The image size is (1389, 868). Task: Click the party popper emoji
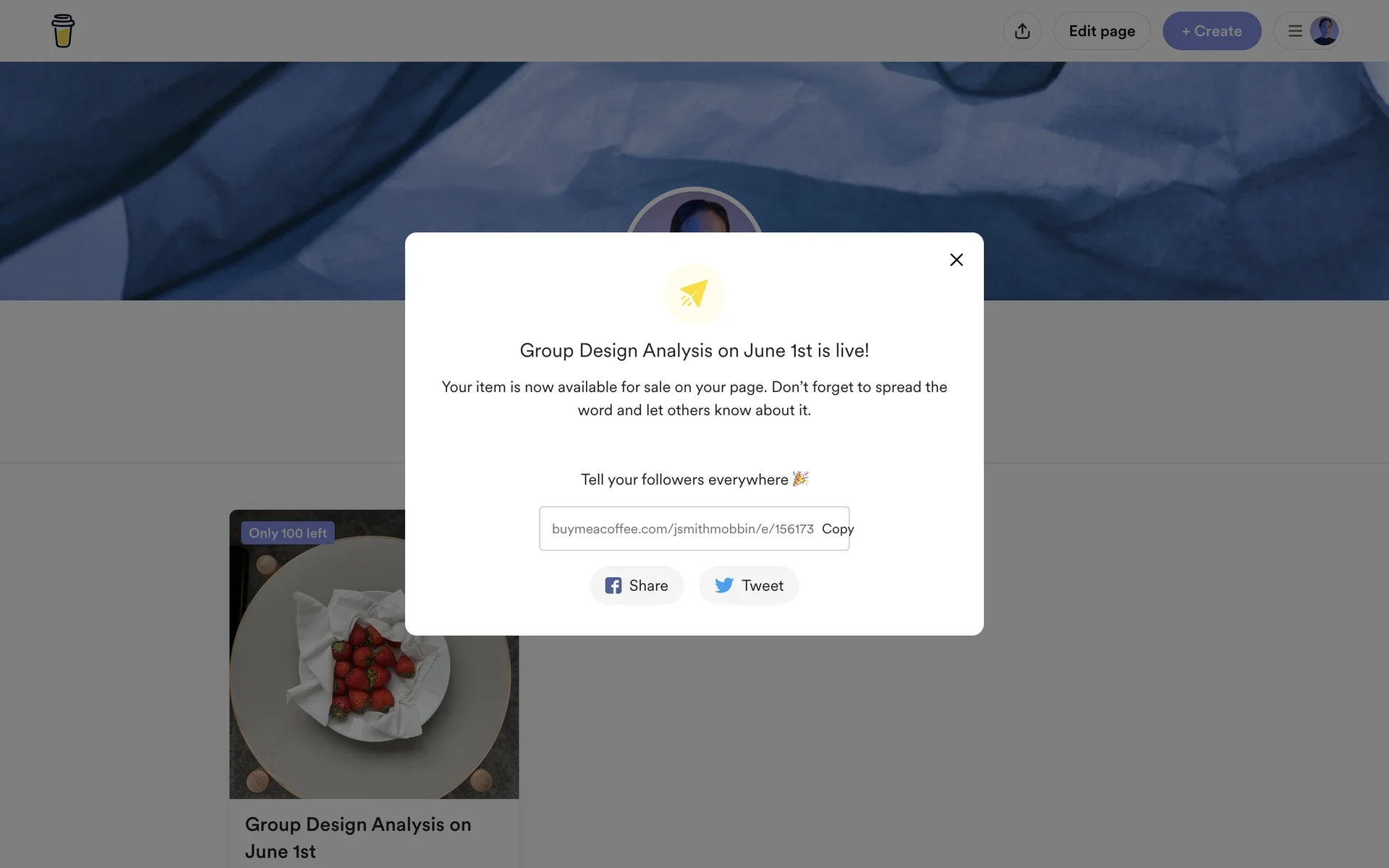[x=800, y=479]
